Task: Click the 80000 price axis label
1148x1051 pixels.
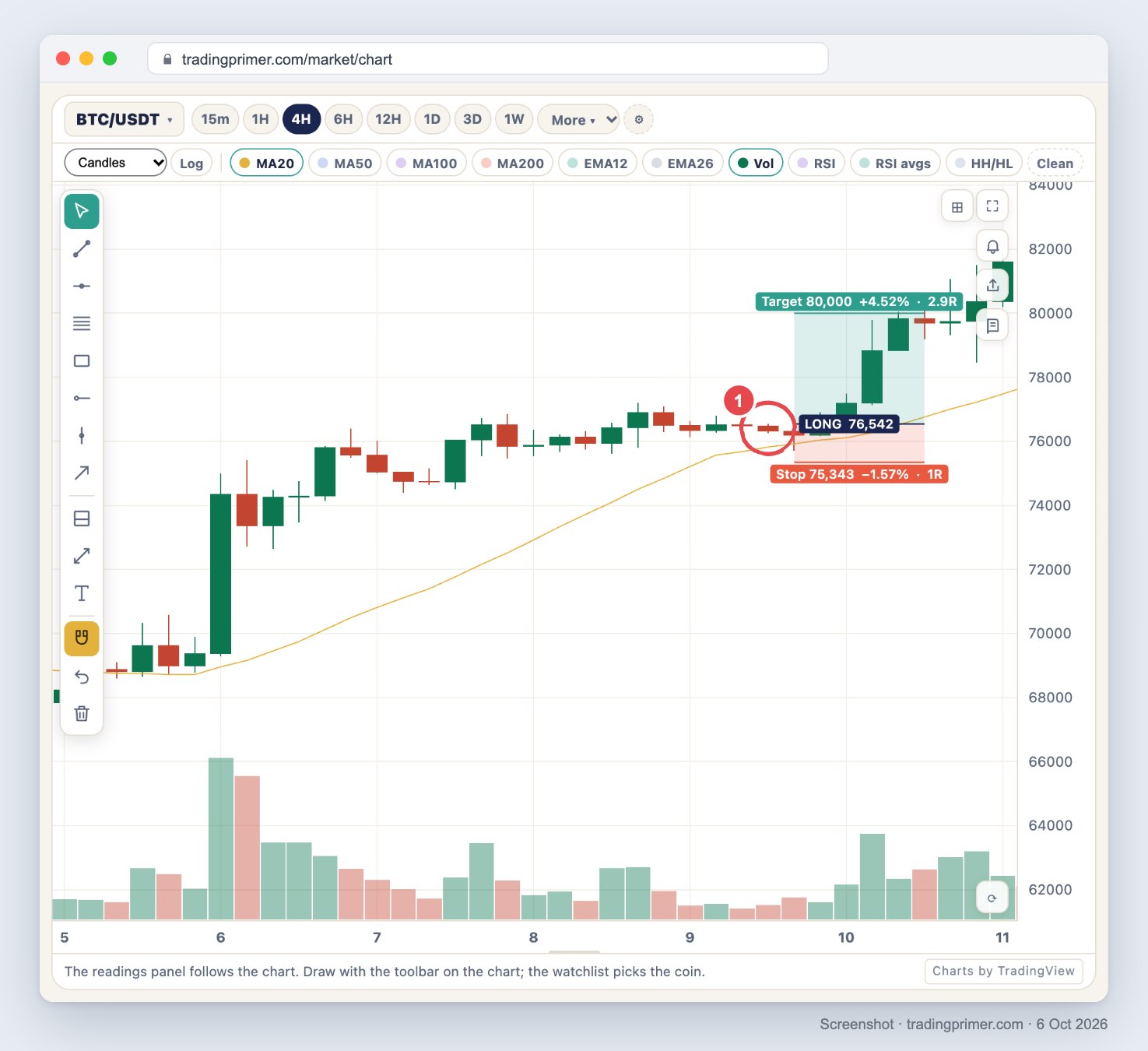Action: [1050, 313]
